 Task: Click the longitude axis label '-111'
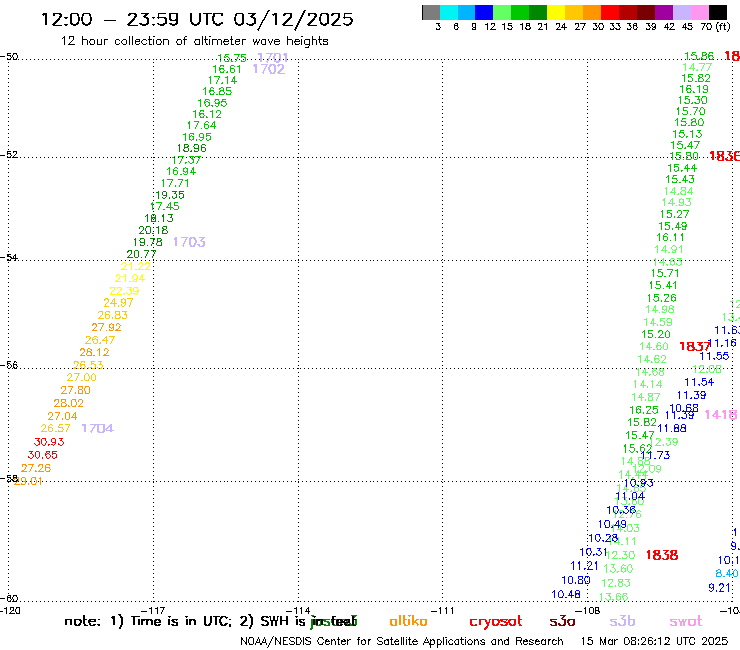tap(443, 611)
